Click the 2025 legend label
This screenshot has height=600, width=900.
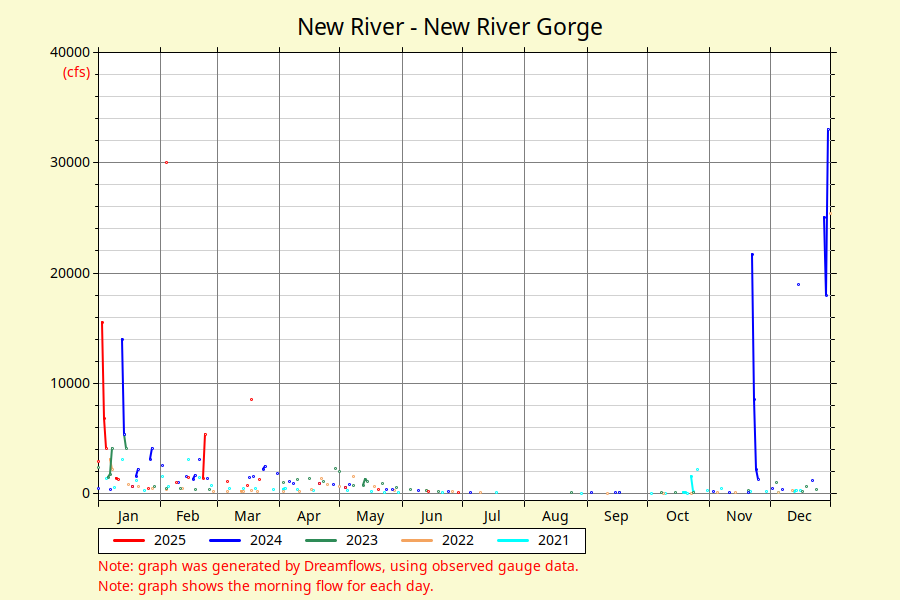tap(170, 540)
